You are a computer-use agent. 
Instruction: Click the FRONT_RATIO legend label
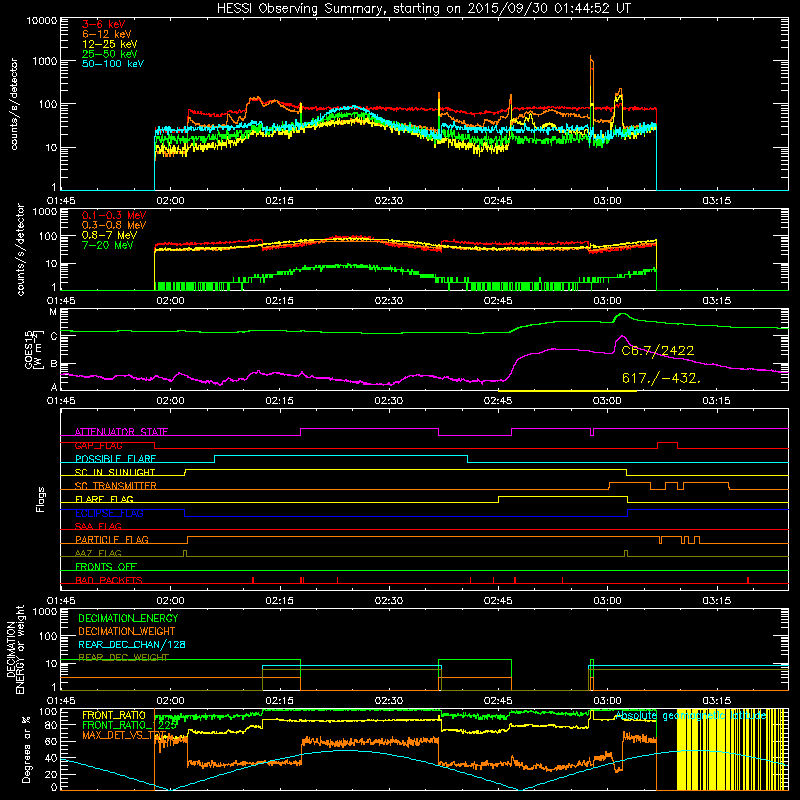click(x=113, y=715)
